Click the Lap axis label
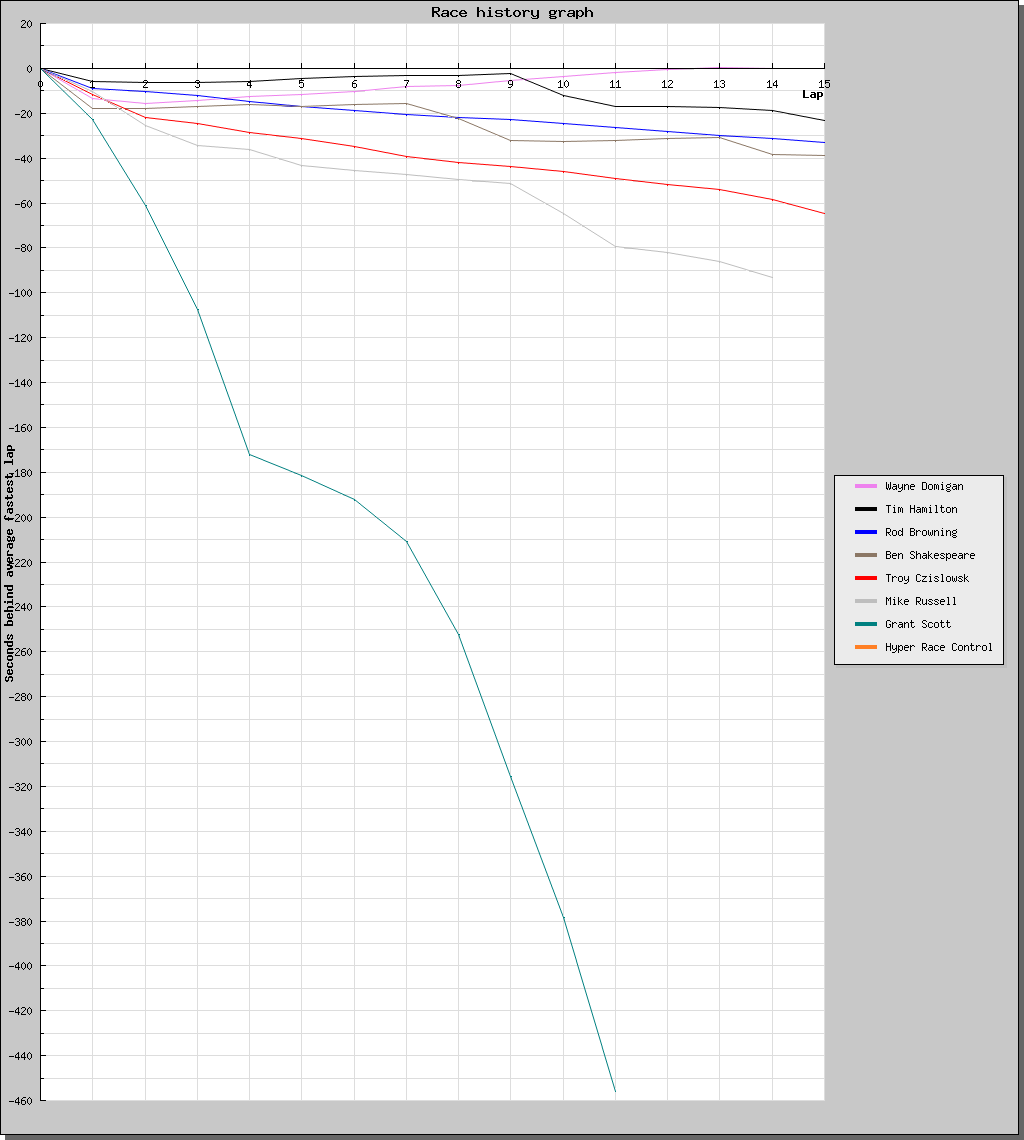 tap(812, 95)
